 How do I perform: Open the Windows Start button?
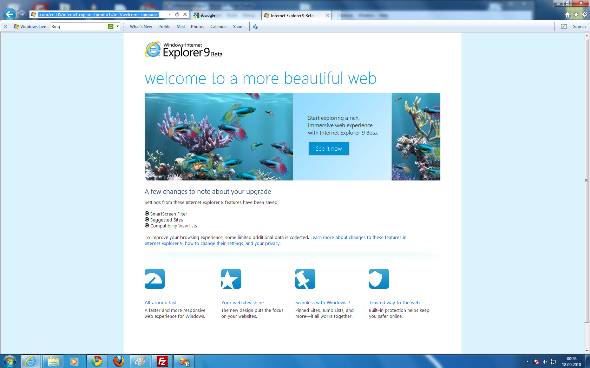[x=10, y=361]
